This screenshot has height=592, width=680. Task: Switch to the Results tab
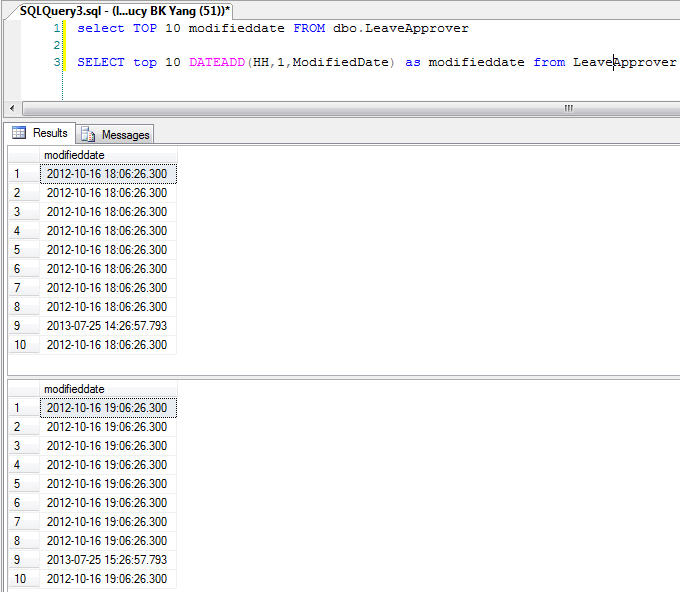pos(40,133)
